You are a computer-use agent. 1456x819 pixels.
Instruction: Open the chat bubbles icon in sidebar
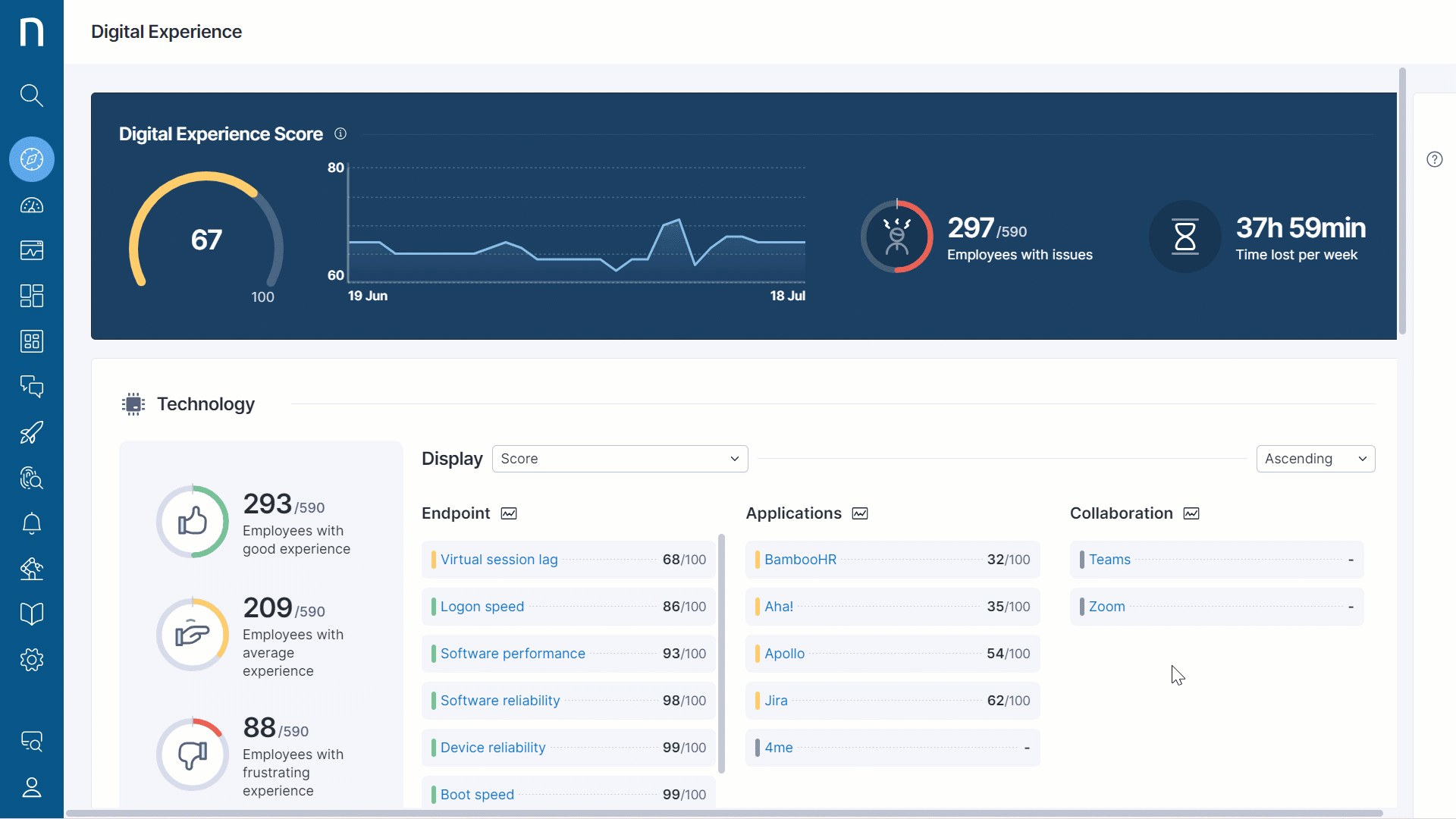pyautogui.click(x=31, y=387)
